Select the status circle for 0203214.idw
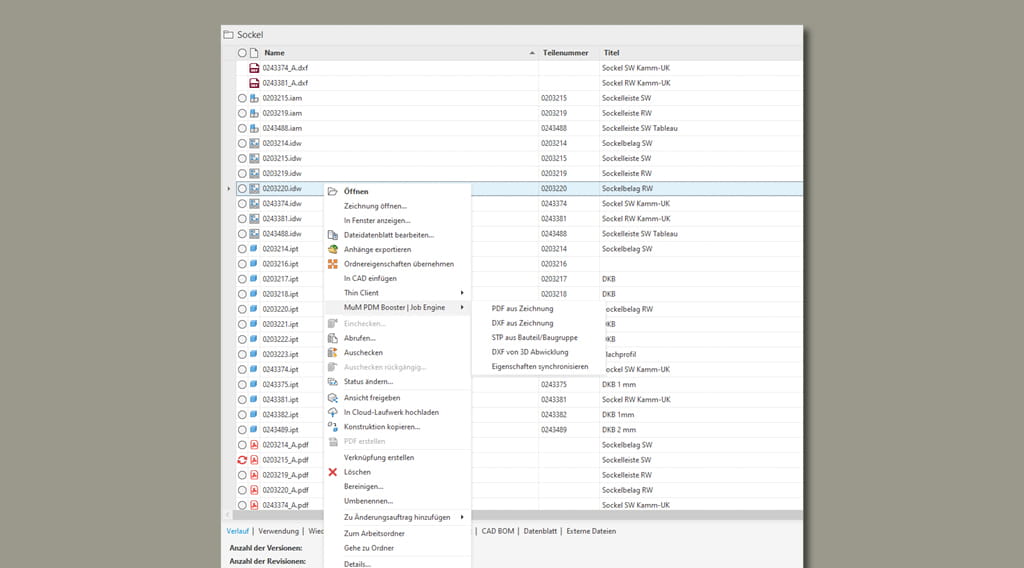Viewport: 1024px width, 568px height. (242, 143)
